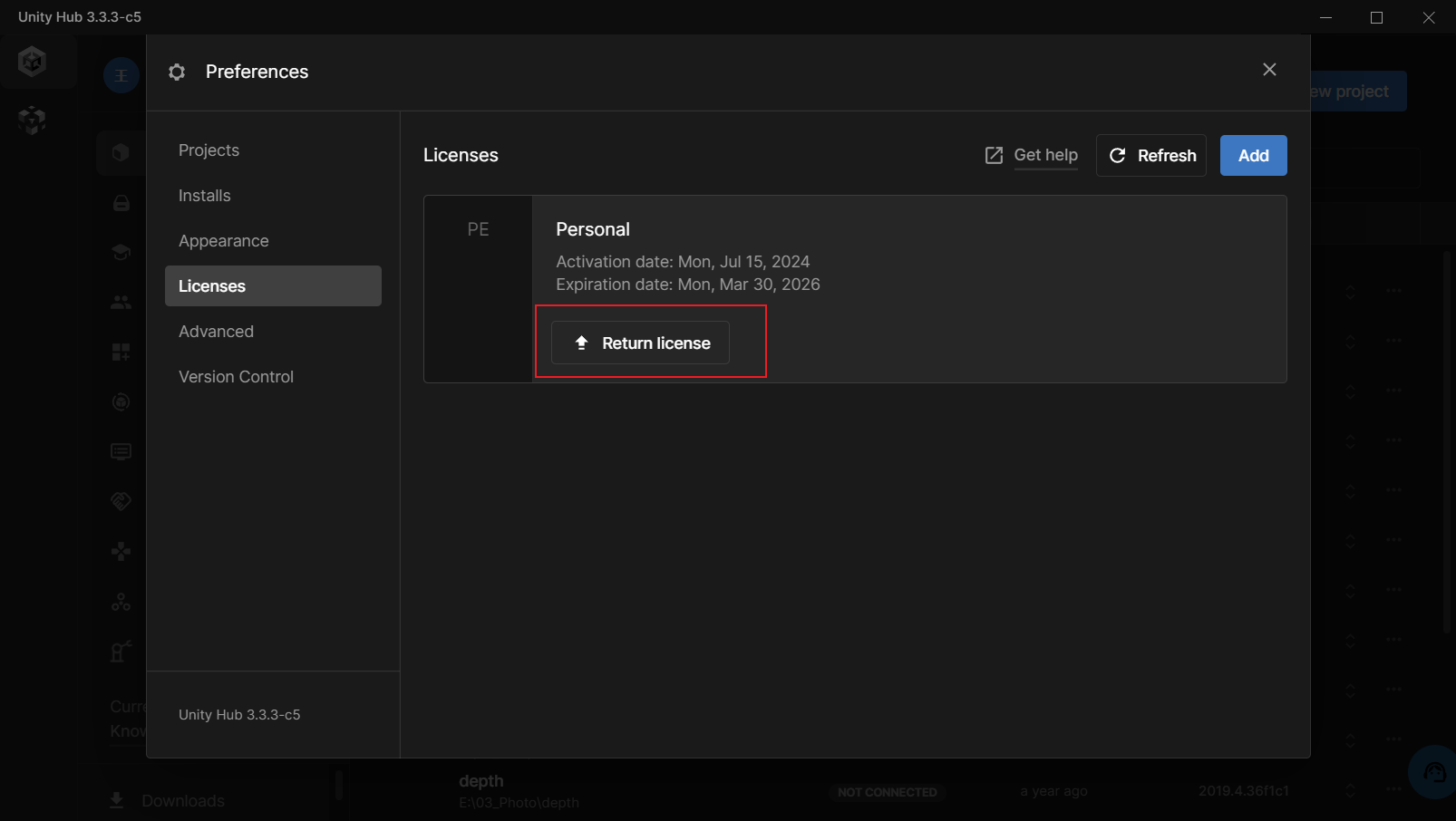Click the NOT CONNECTED badge on depth row
The width and height of the screenshot is (1456, 821).
(888, 792)
